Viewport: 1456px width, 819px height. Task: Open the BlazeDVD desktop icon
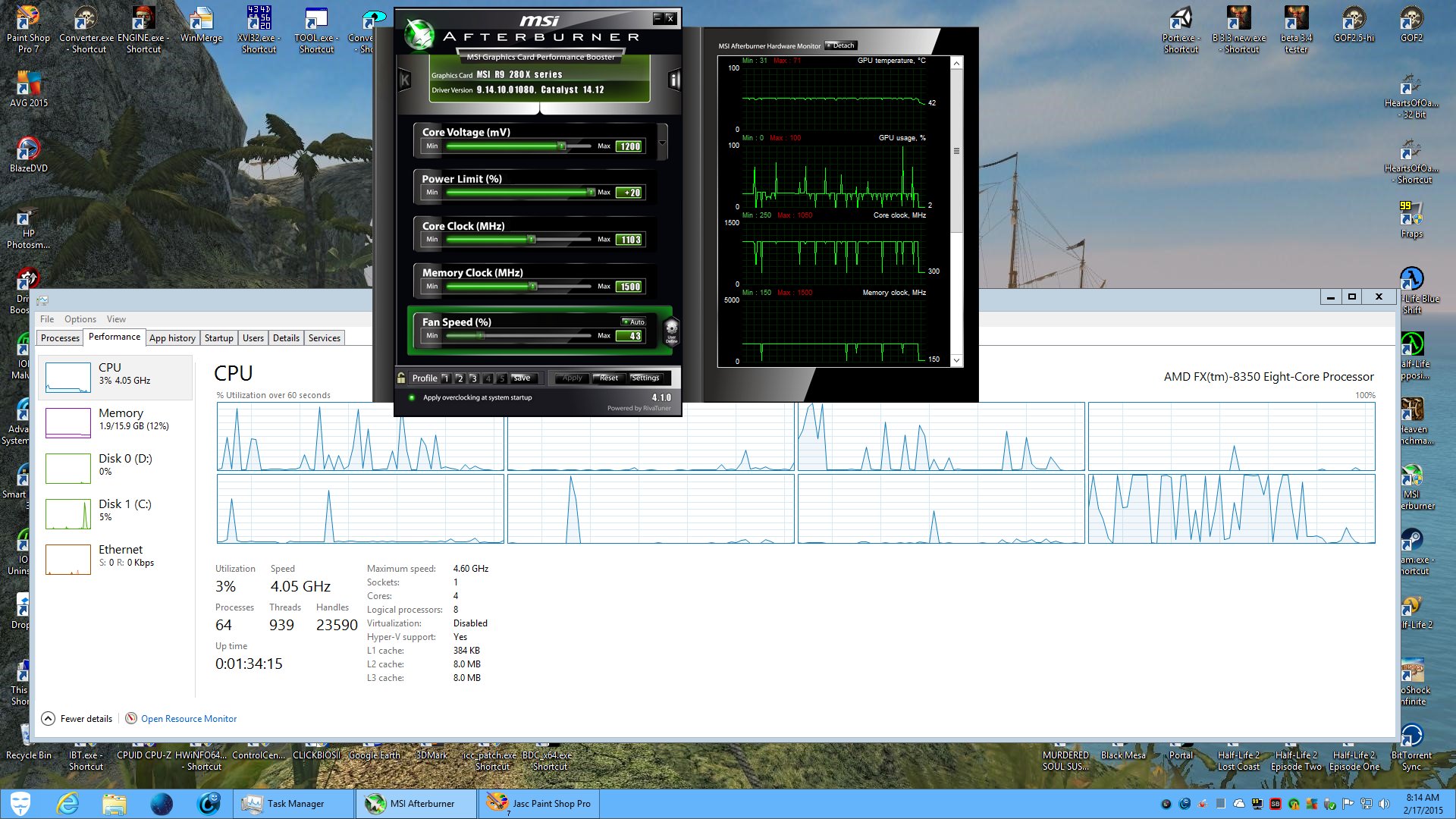[28, 155]
